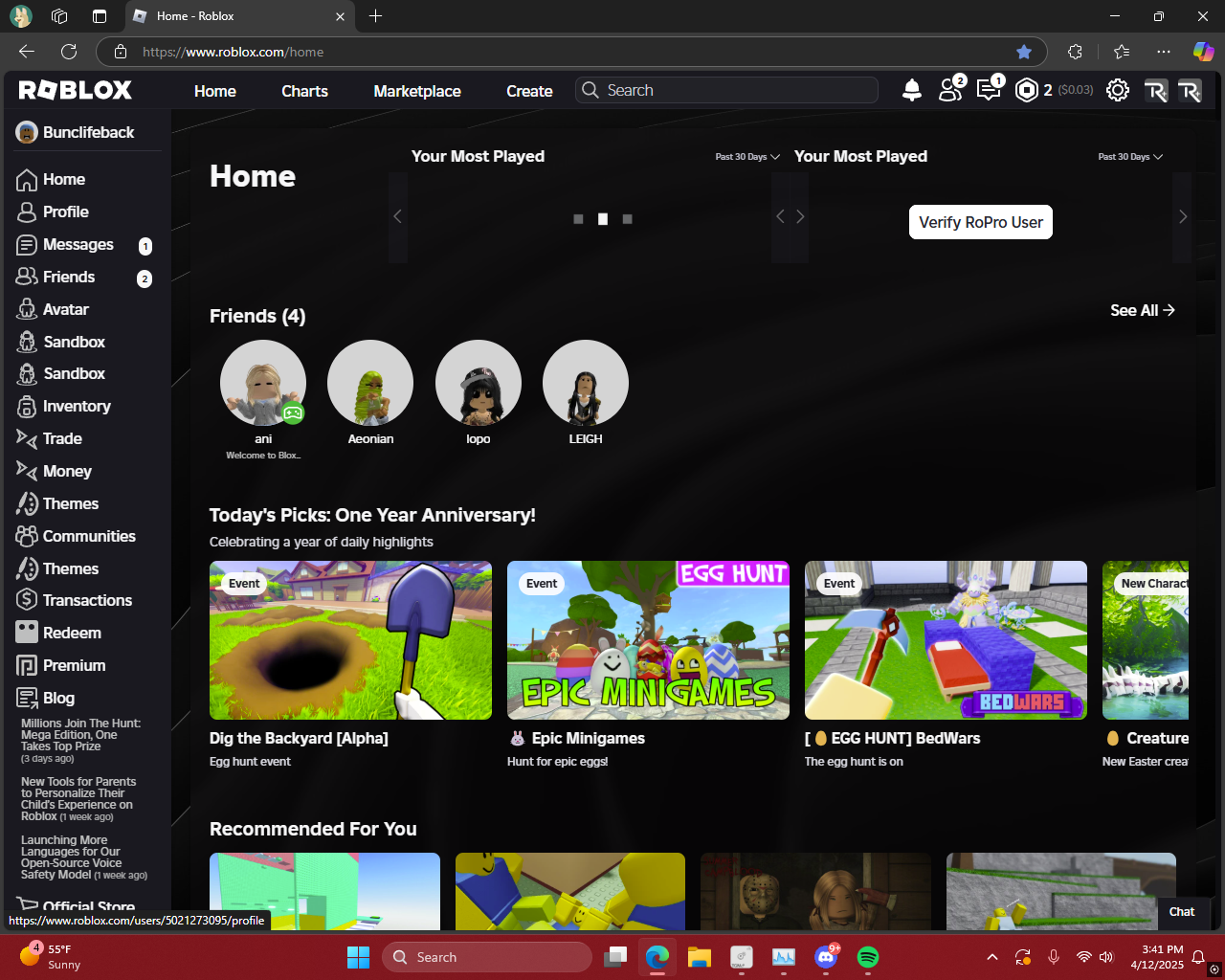
Task: Show hidden system tray icons
Action: point(992,957)
